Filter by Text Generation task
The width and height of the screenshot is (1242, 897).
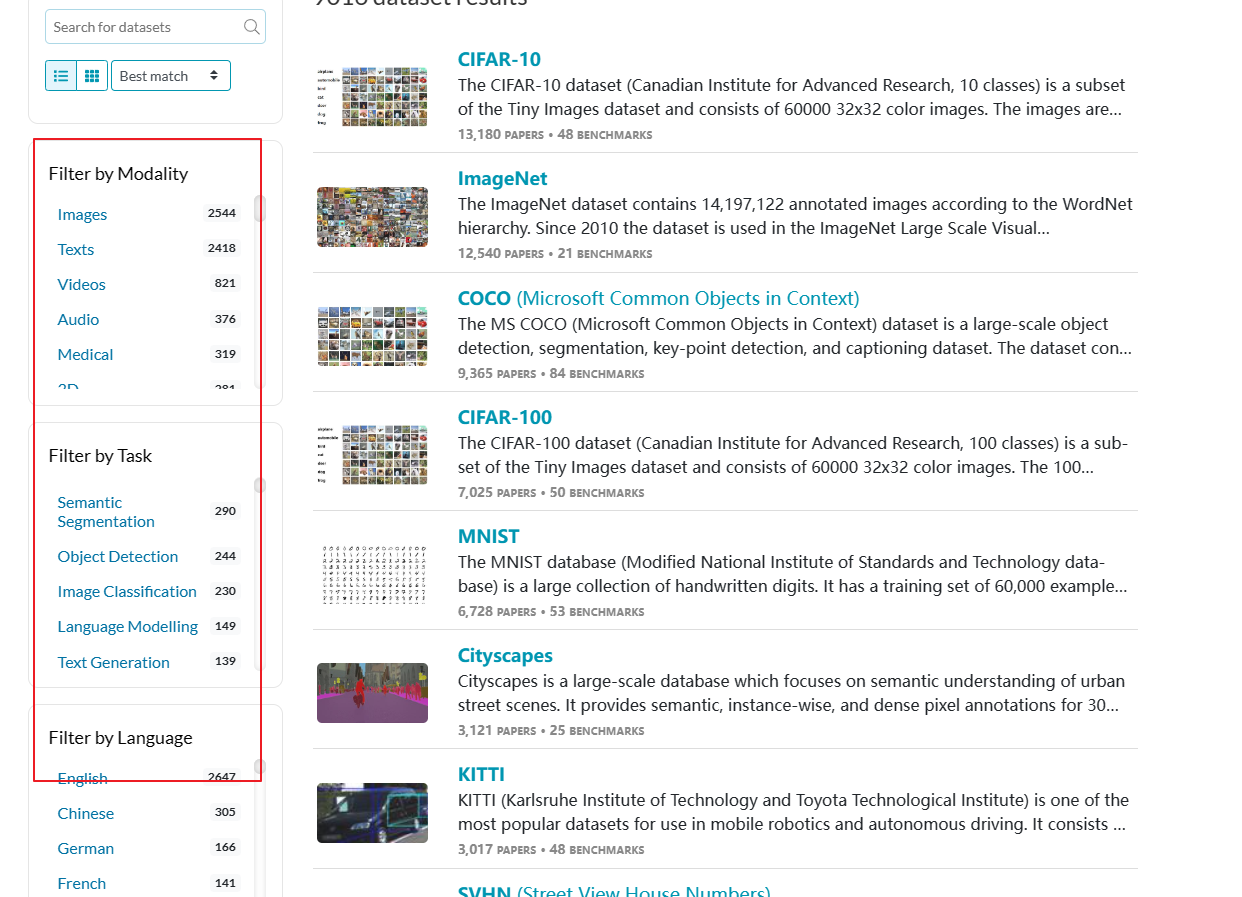(x=113, y=662)
